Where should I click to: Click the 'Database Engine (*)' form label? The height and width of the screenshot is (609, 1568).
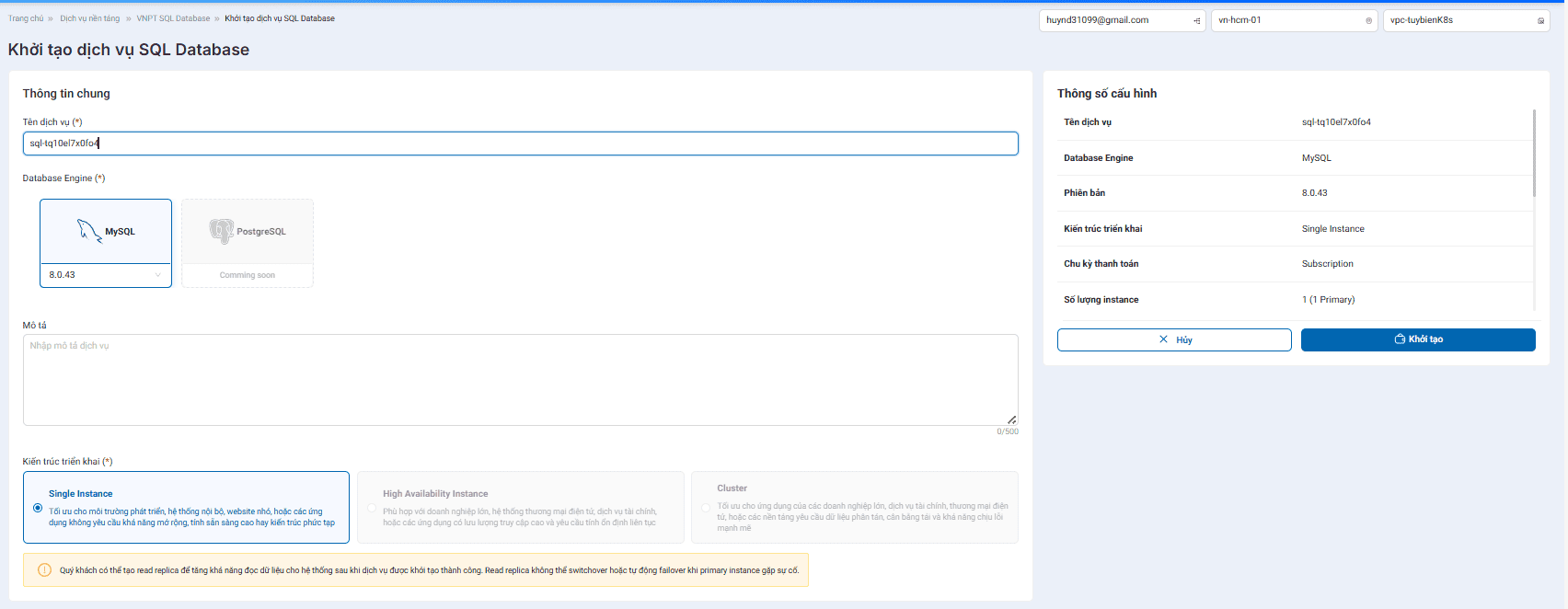[64, 178]
